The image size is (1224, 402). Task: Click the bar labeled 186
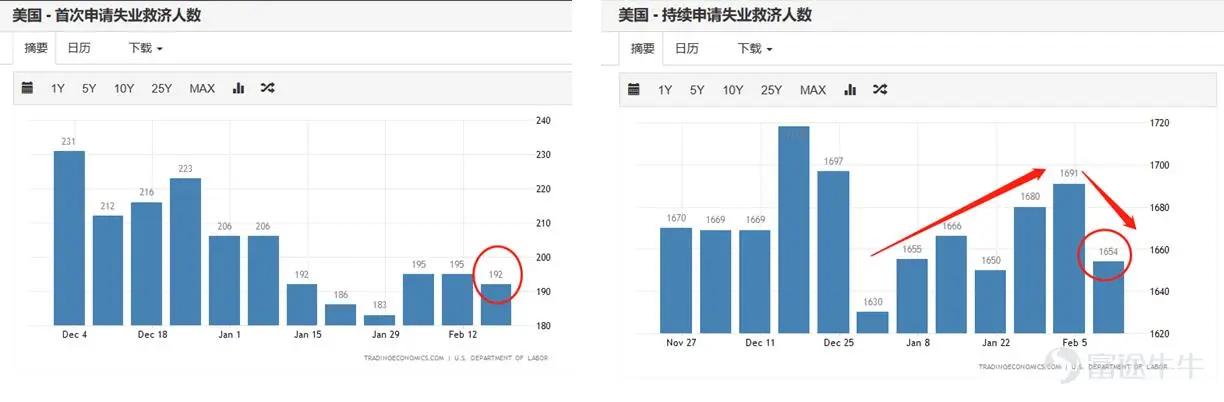pyautogui.click(x=341, y=315)
